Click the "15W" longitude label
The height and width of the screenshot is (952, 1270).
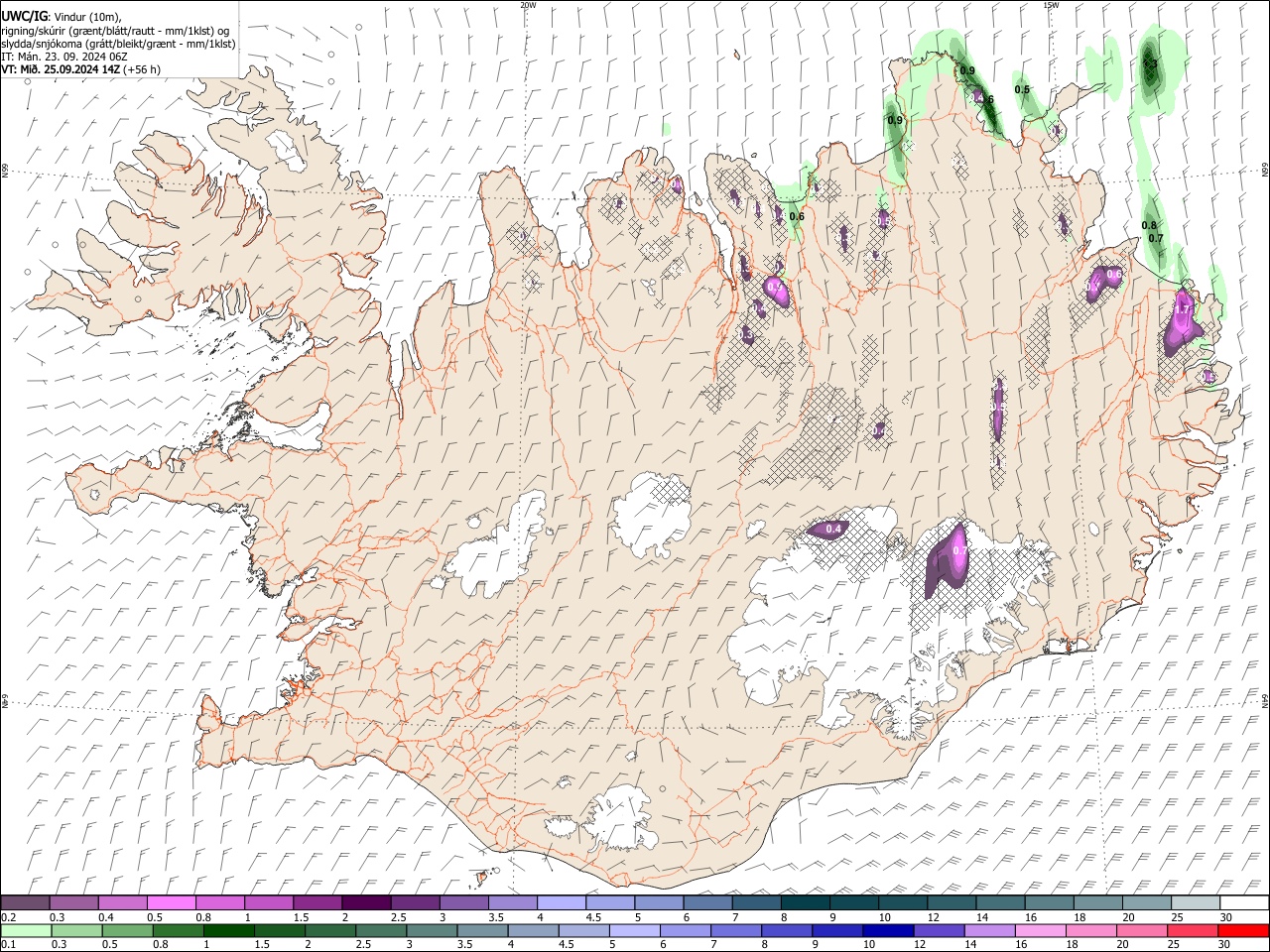click(x=1051, y=5)
